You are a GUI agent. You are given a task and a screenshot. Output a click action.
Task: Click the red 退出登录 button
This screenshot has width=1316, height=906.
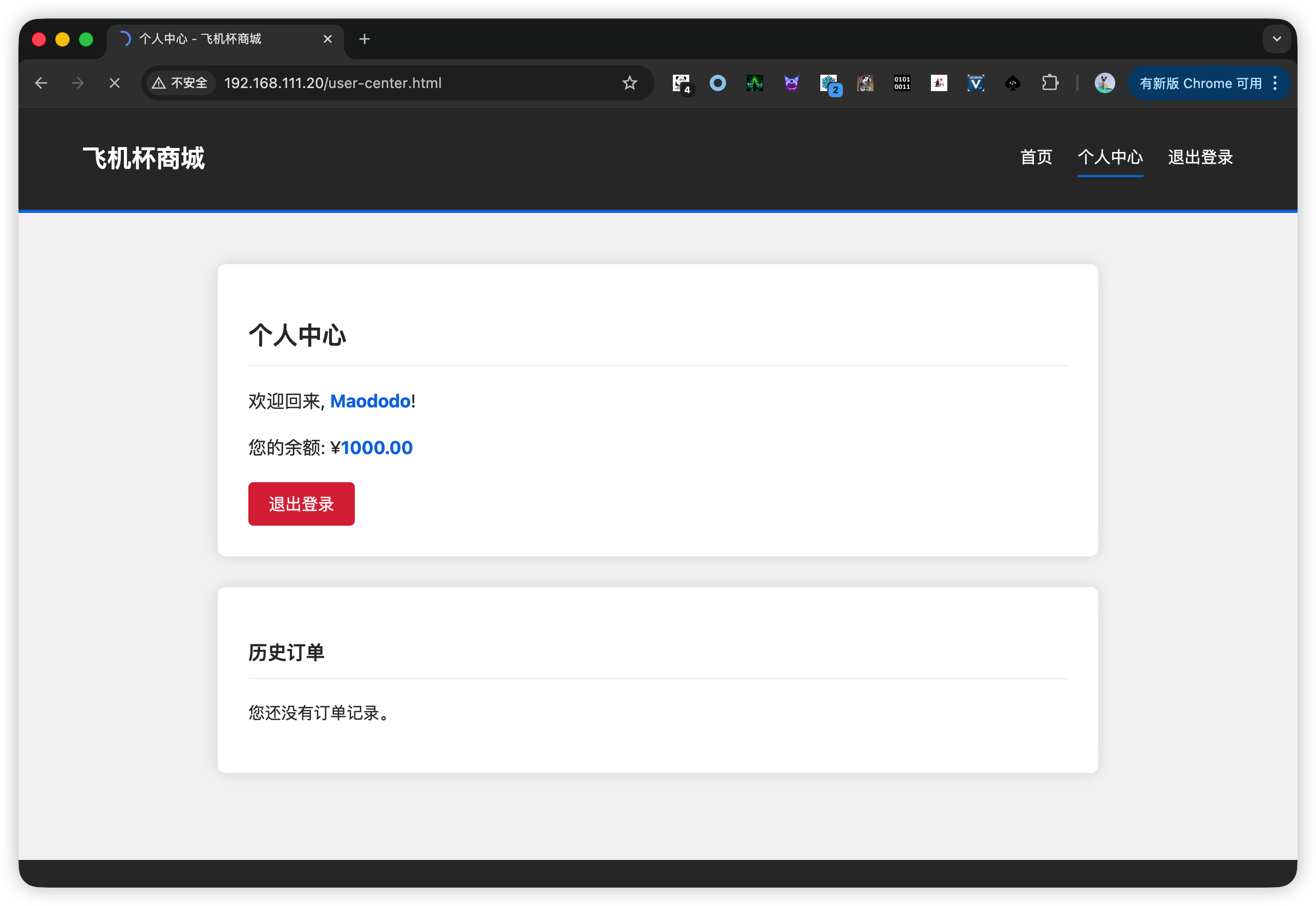click(x=301, y=504)
